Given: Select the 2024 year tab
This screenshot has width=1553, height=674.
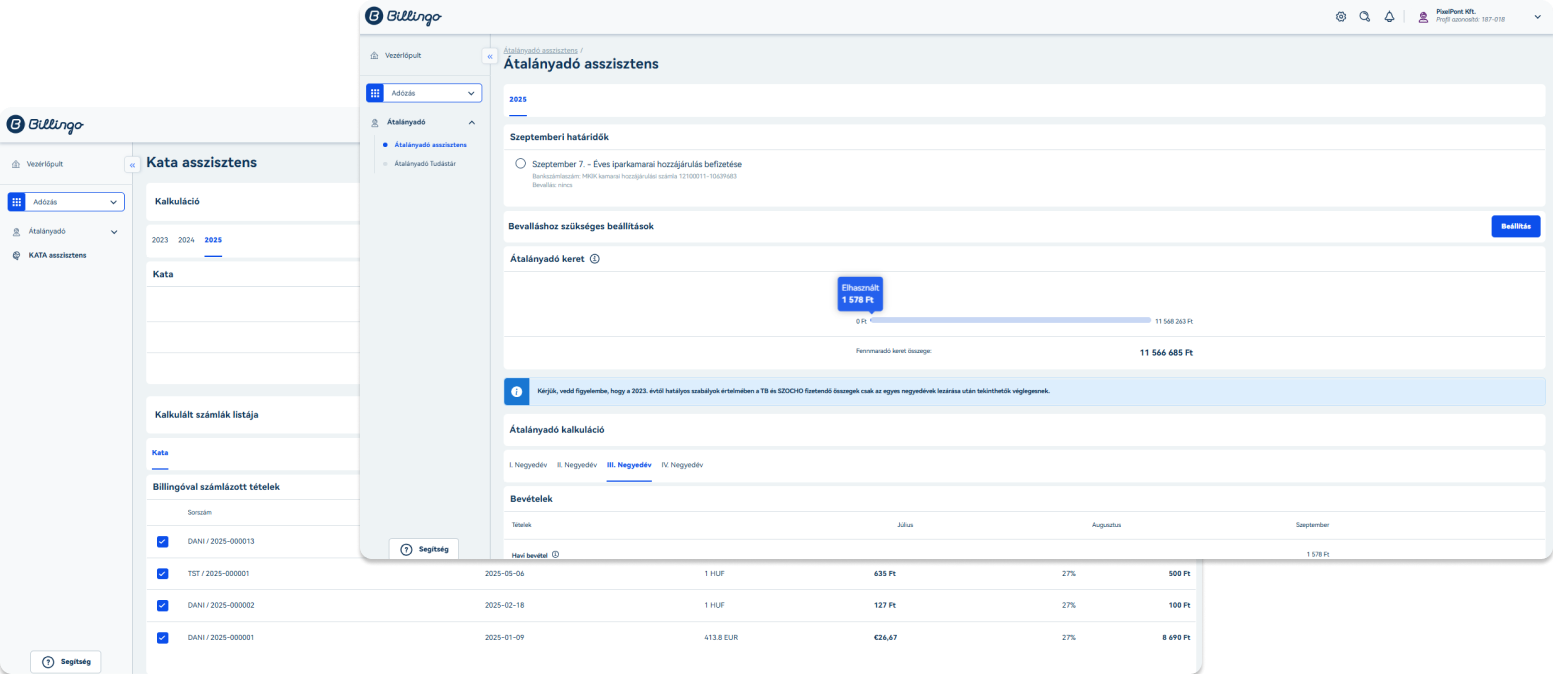Looking at the screenshot, I should 186,240.
